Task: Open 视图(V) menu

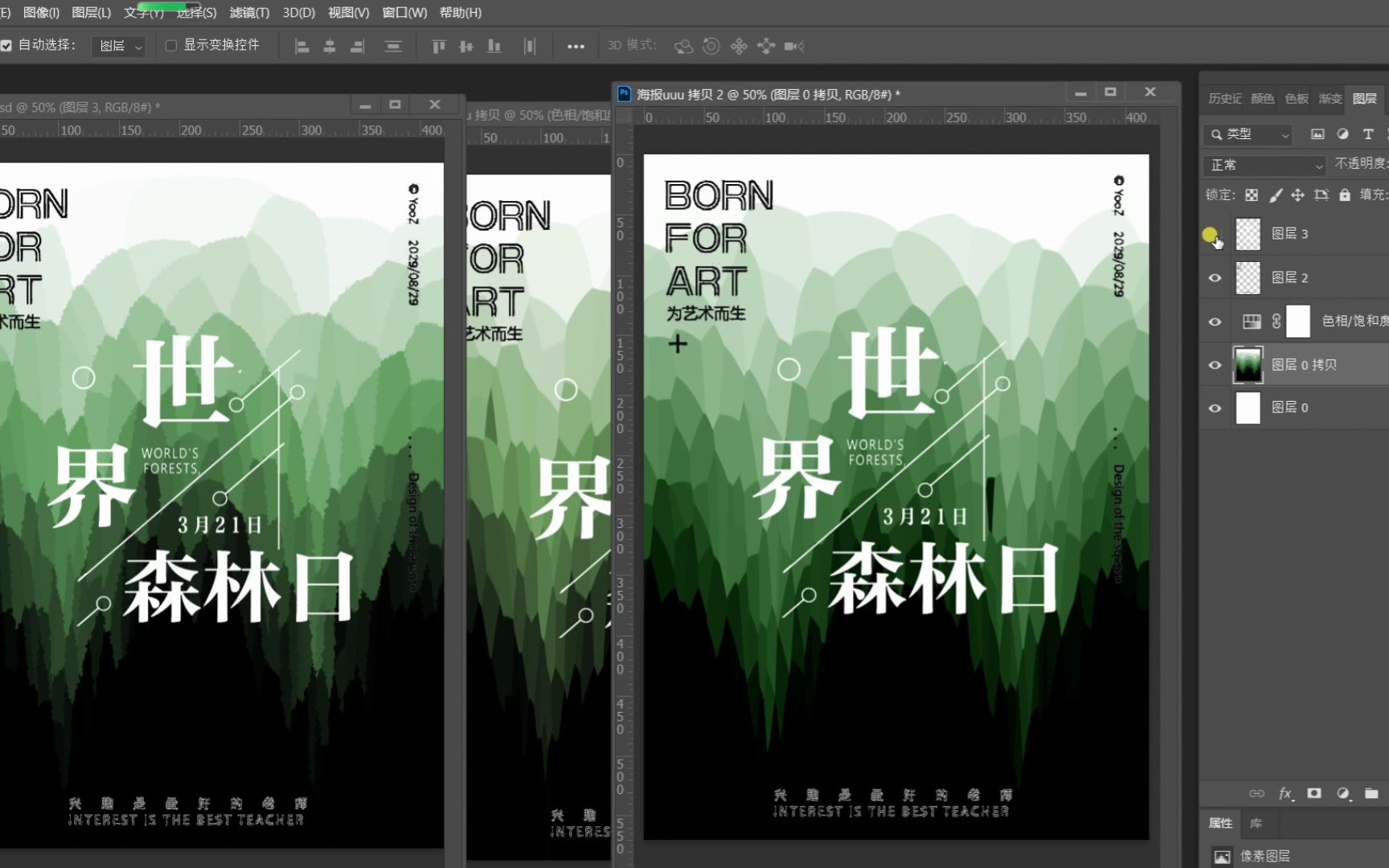Action: [348, 12]
